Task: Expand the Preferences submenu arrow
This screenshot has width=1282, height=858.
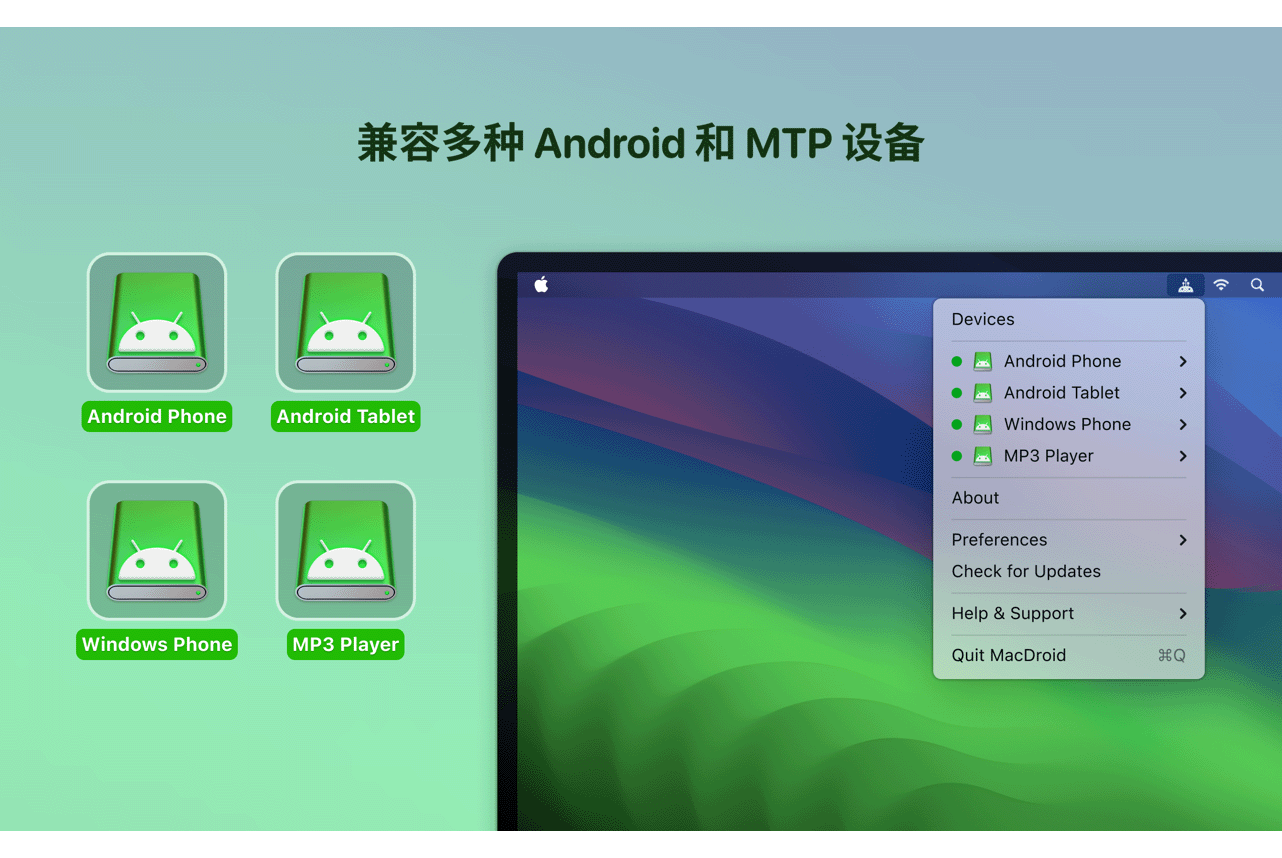Action: coord(1183,540)
